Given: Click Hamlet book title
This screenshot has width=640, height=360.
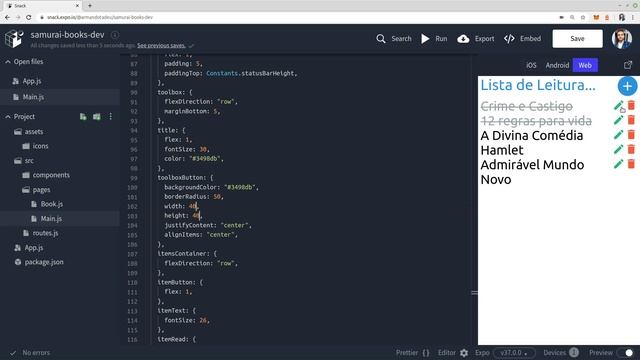Looking at the screenshot, I should (502, 150).
